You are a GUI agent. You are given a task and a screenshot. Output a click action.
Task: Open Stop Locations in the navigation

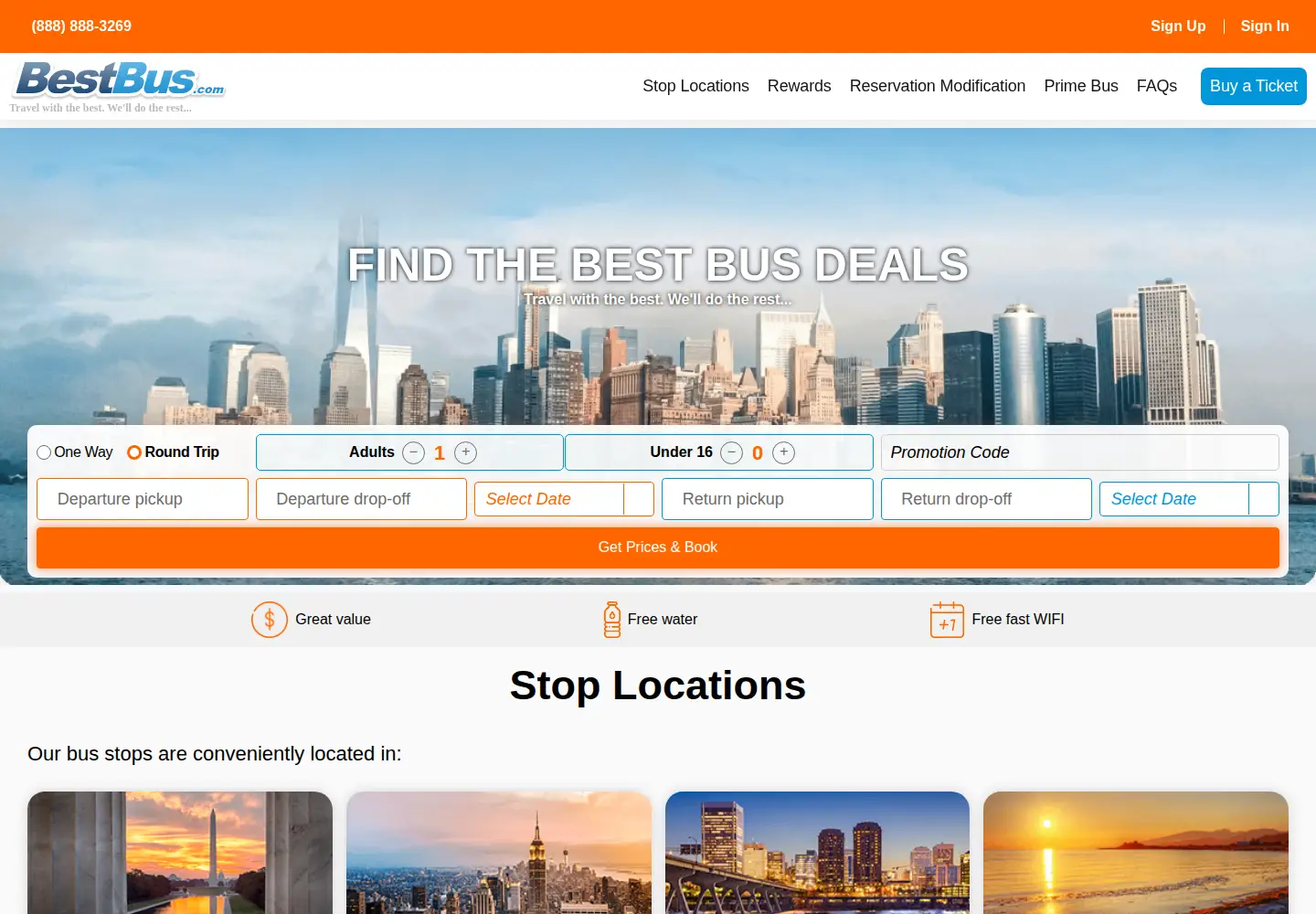(x=695, y=86)
